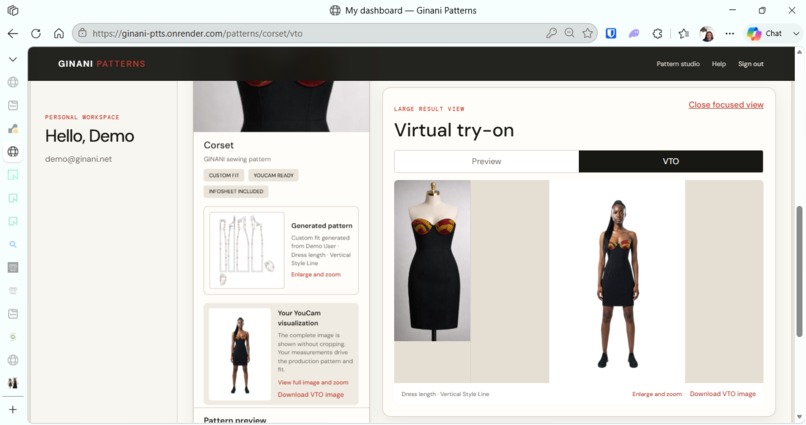Download VTO image in YouCam card
This screenshot has width=806, height=425.
(x=310, y=395)
